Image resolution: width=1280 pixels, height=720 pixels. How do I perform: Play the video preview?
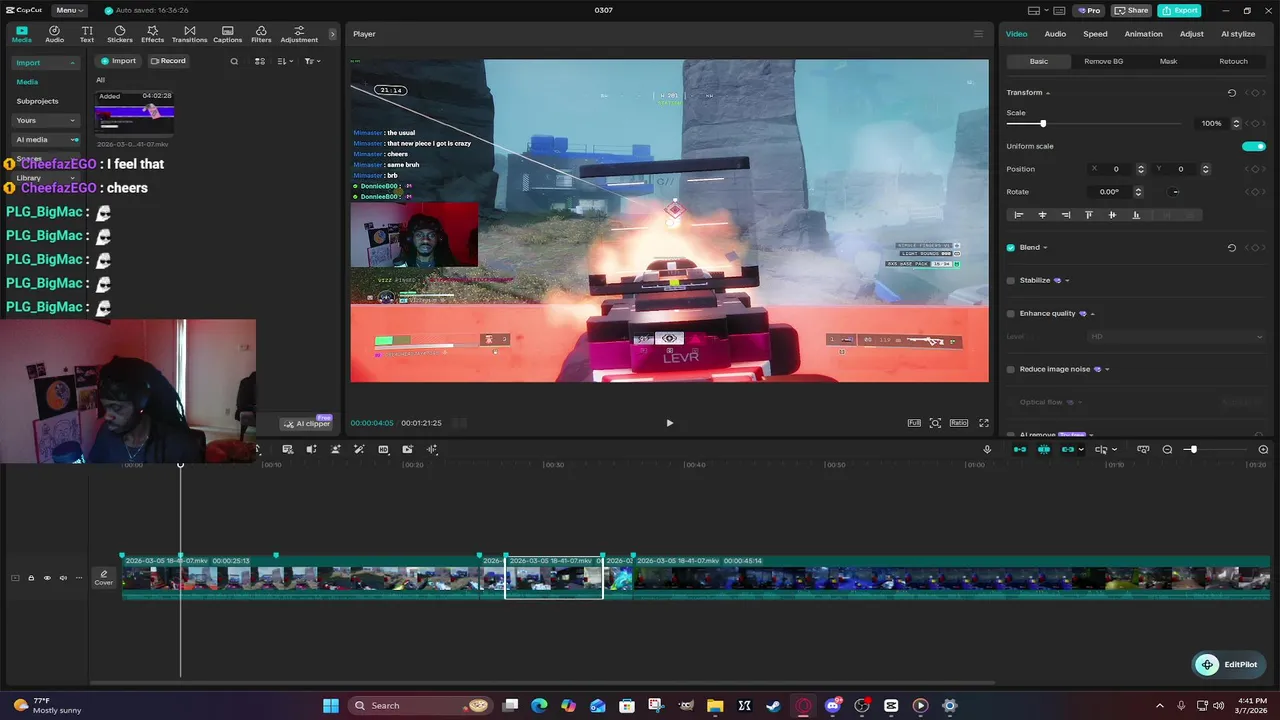coord(669,423)
